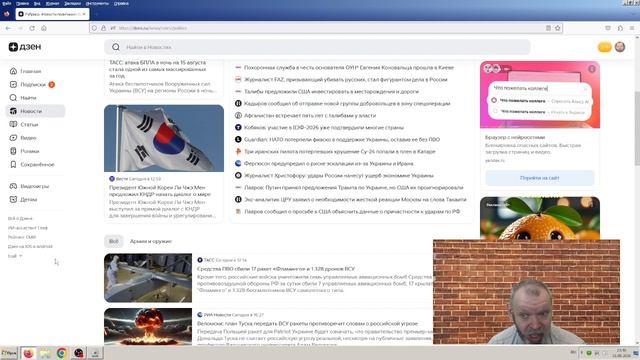Click the magnifier icon in Dzen search
The height and width of the screenshot is (360, 640).
[116, 47]
